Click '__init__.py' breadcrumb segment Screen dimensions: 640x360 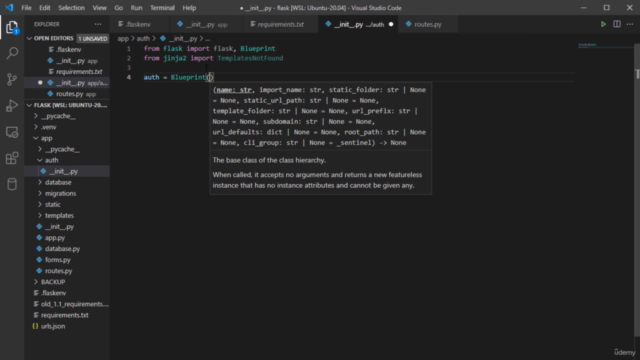coord(182,38)
